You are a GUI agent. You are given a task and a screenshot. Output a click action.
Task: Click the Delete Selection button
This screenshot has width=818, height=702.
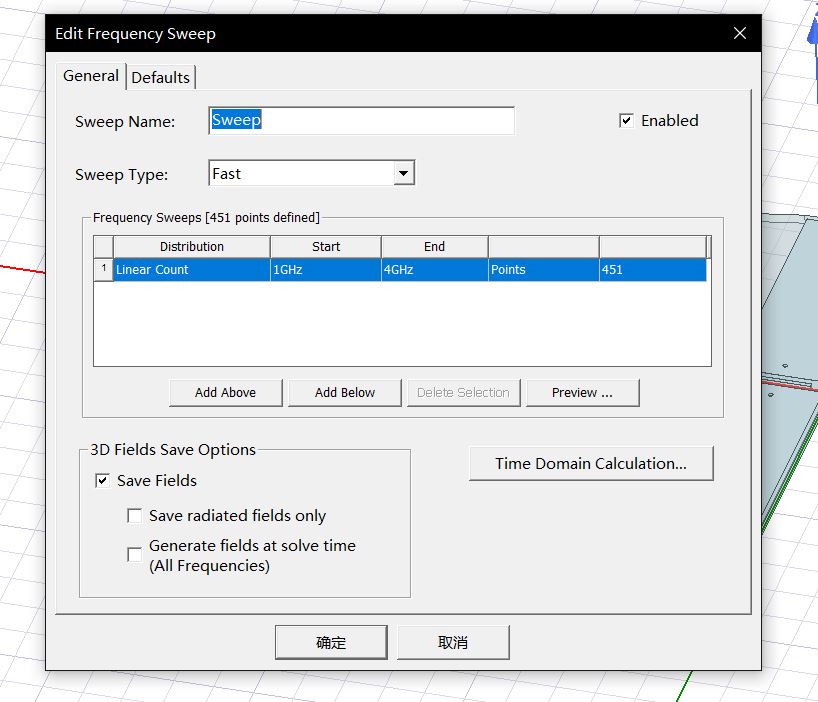click(463, 393)
